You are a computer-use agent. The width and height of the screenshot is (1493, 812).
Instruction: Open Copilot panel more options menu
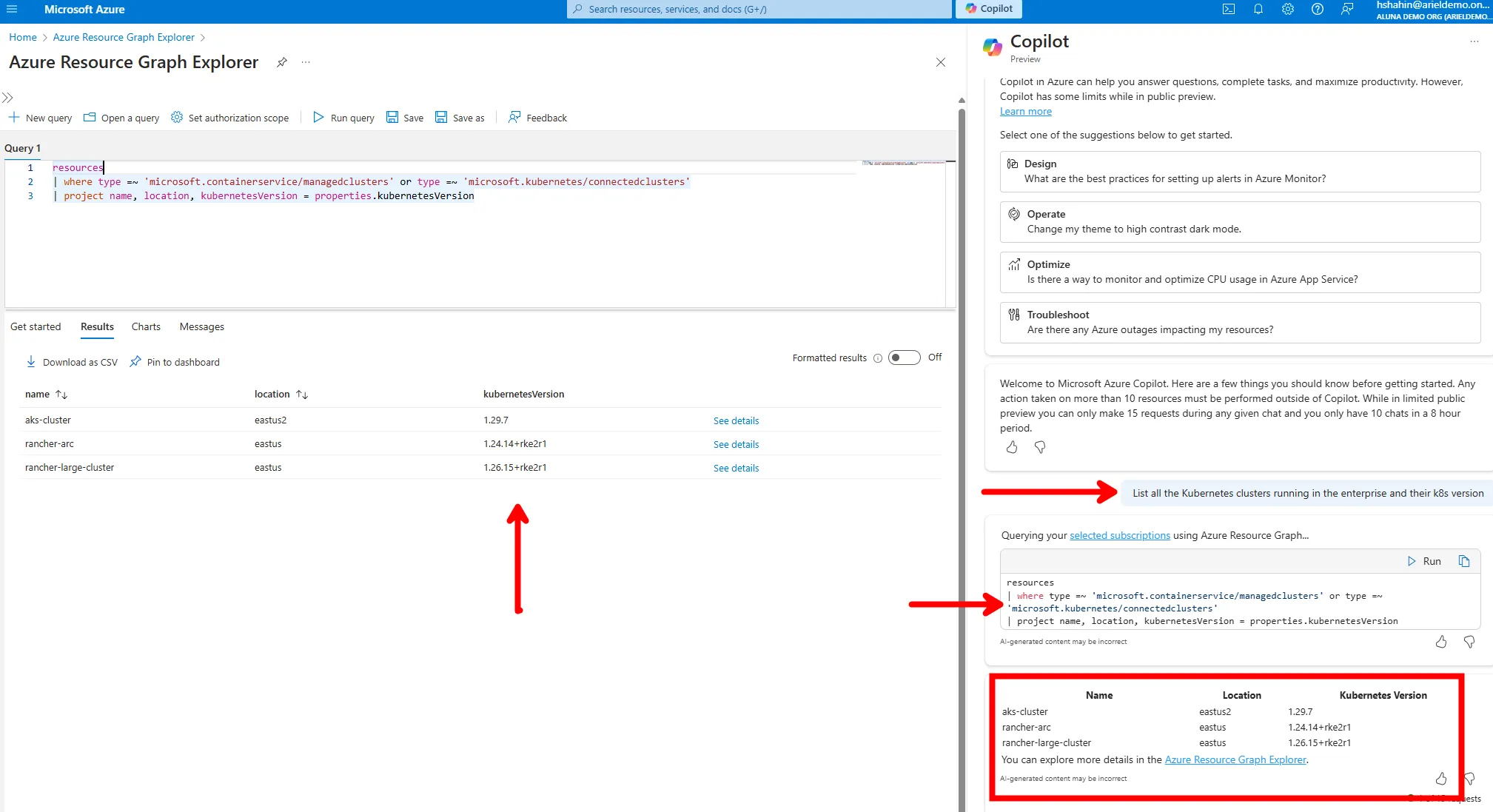point(1474,41)
